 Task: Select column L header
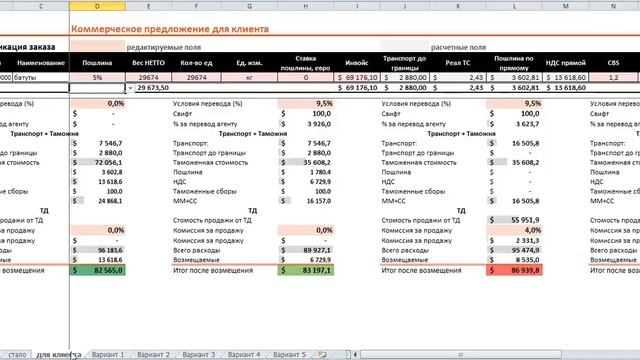coord(514,6)
